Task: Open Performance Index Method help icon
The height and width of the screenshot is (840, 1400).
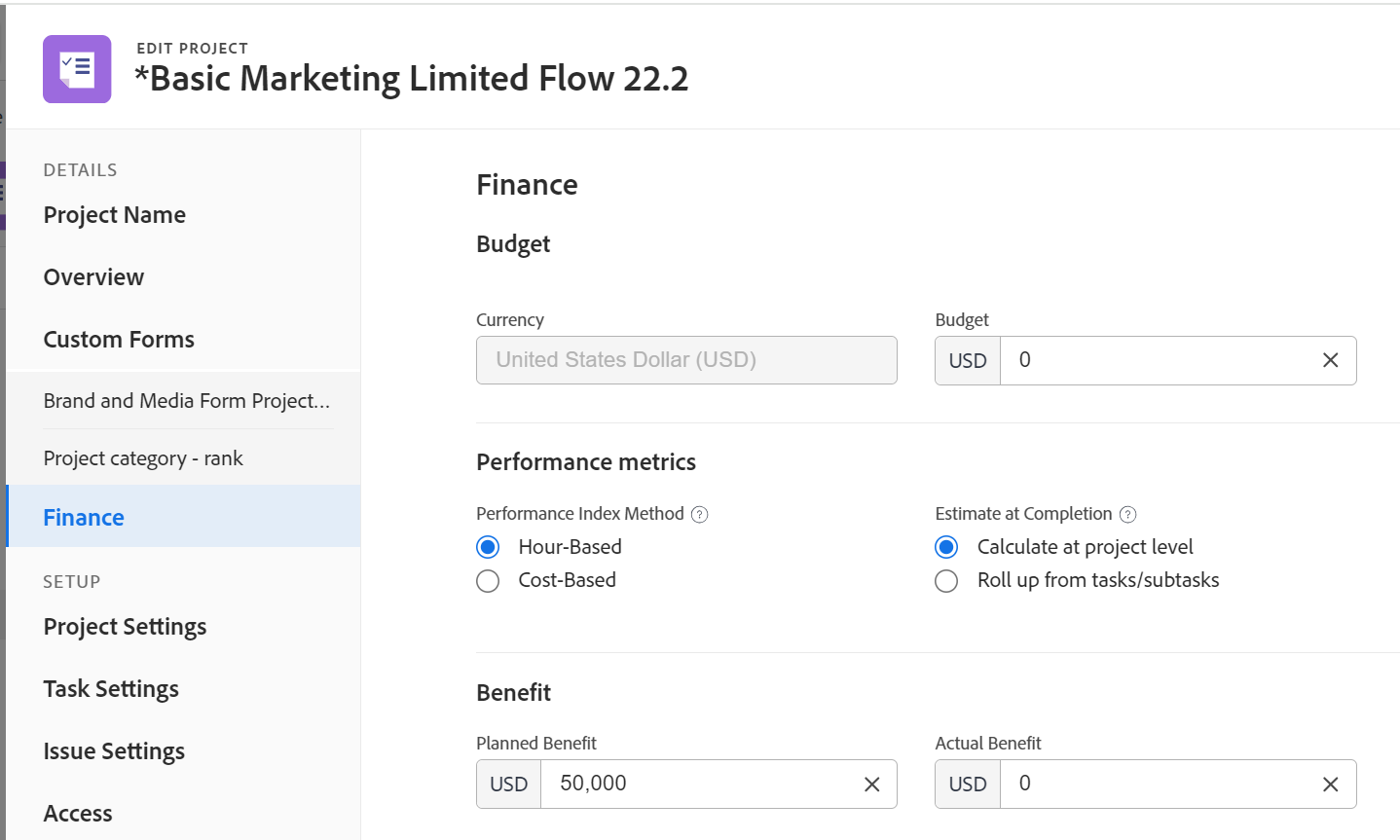Action: [x=699, y=515]
